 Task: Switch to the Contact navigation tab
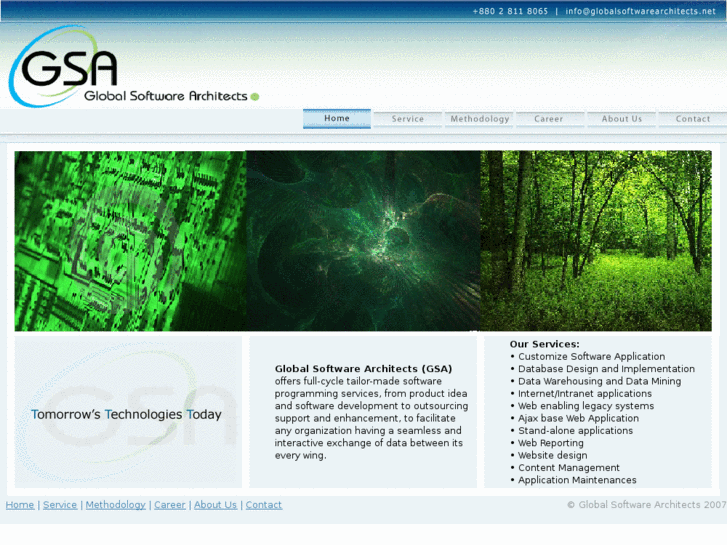[693, 119]
